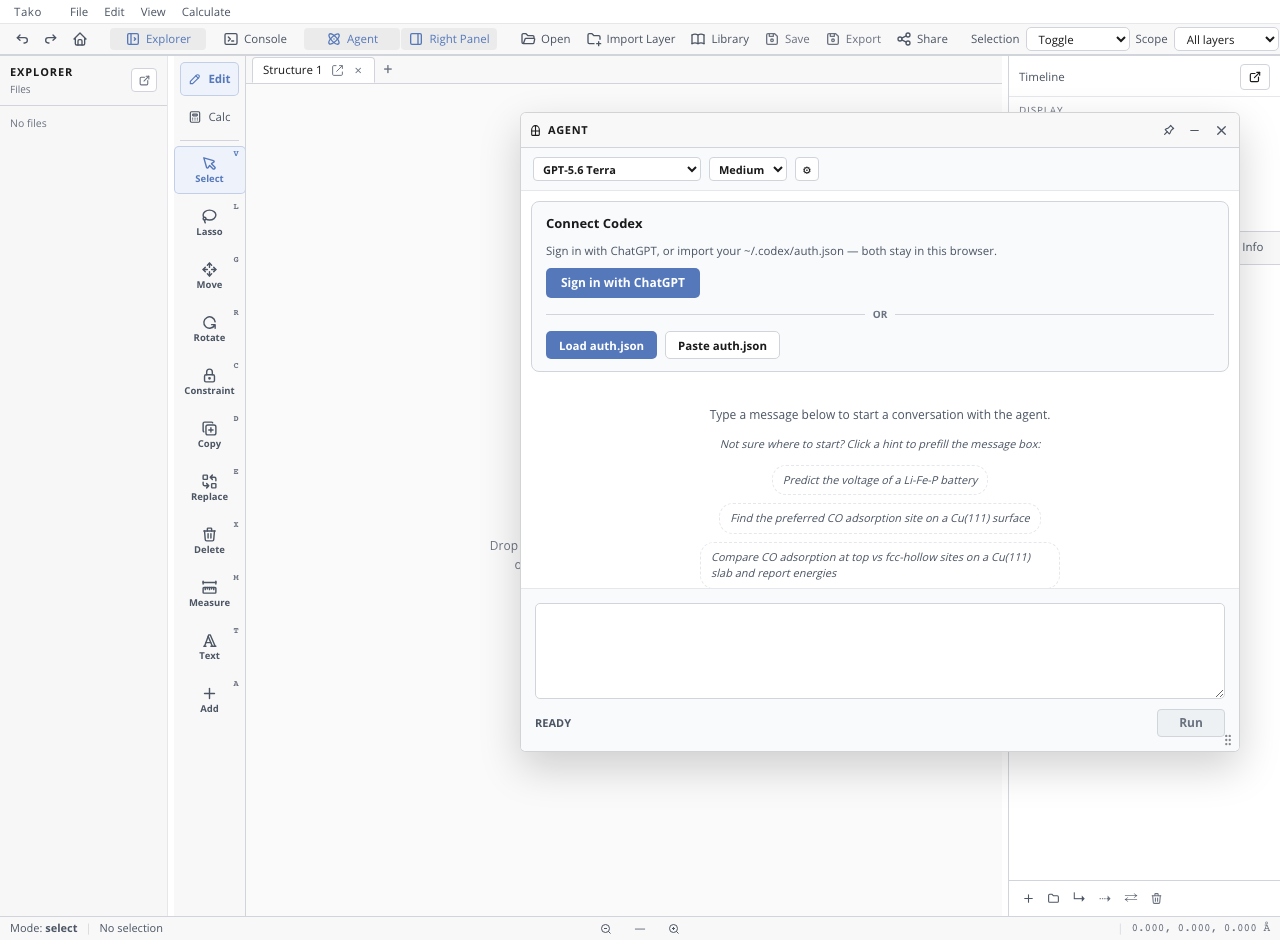
Task: Pick the Copy tool
Action: [209, 434]
